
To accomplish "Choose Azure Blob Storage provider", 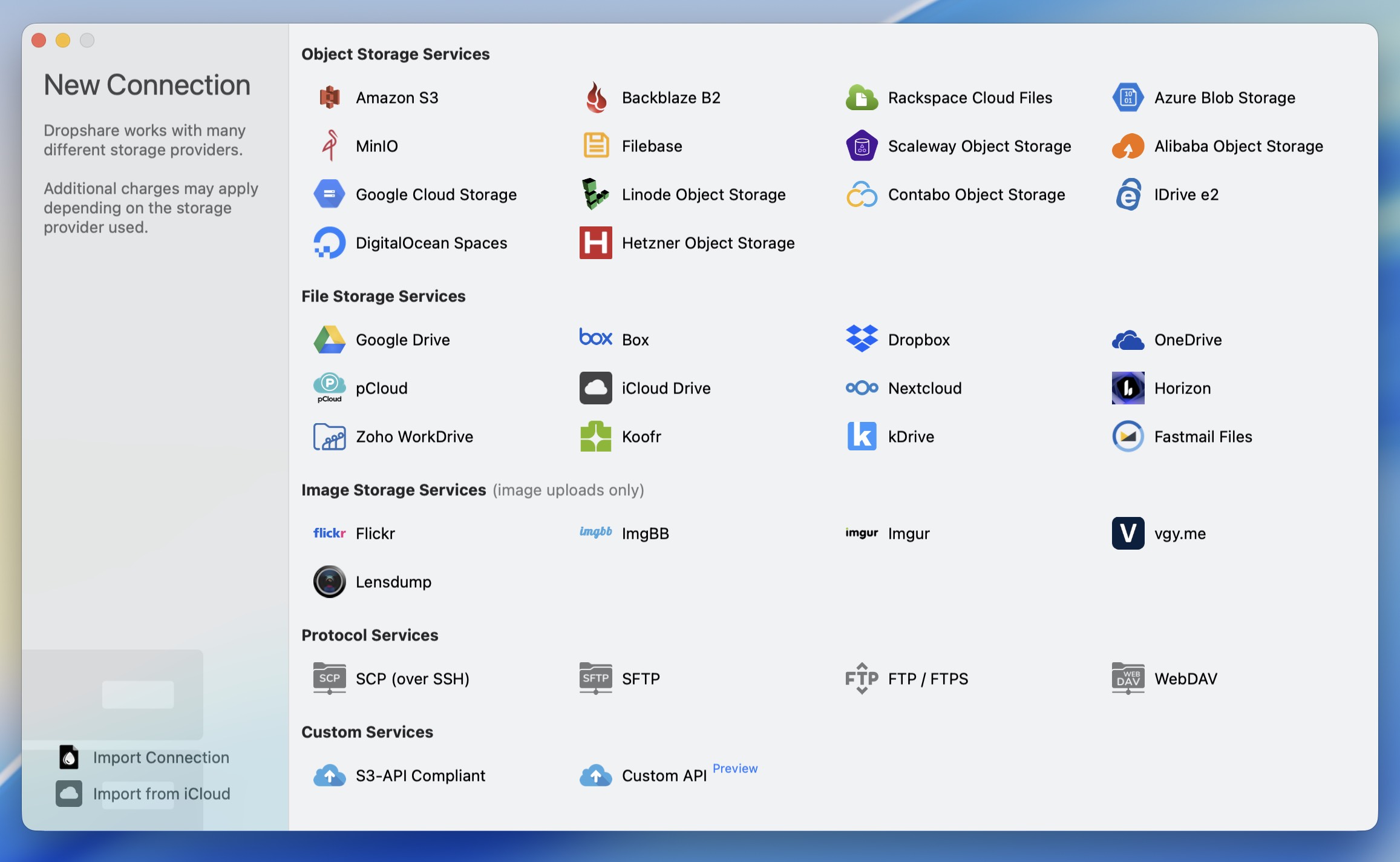I will click(x=1224, y=97).
